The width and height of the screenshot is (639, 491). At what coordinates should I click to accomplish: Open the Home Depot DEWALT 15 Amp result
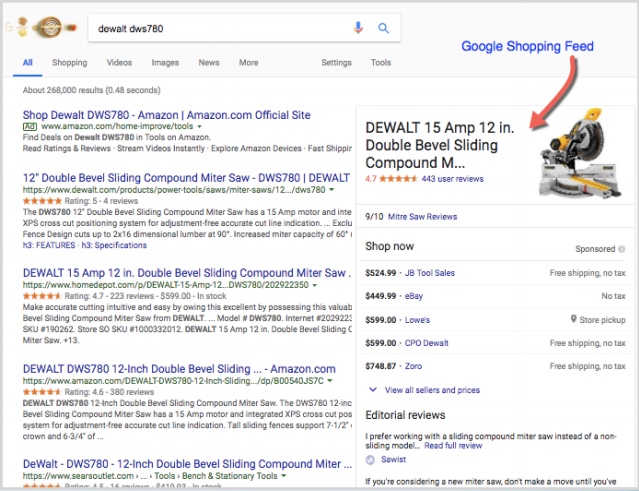[187, 273]
